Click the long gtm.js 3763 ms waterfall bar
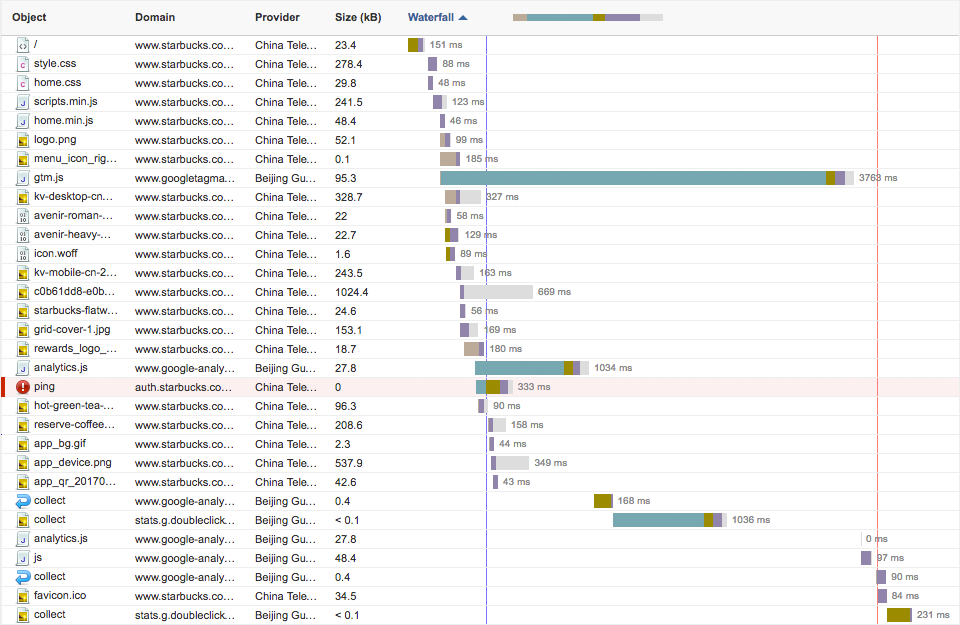Image resolution: width=960 pixels, height=625 pixels. pos(632,178)
